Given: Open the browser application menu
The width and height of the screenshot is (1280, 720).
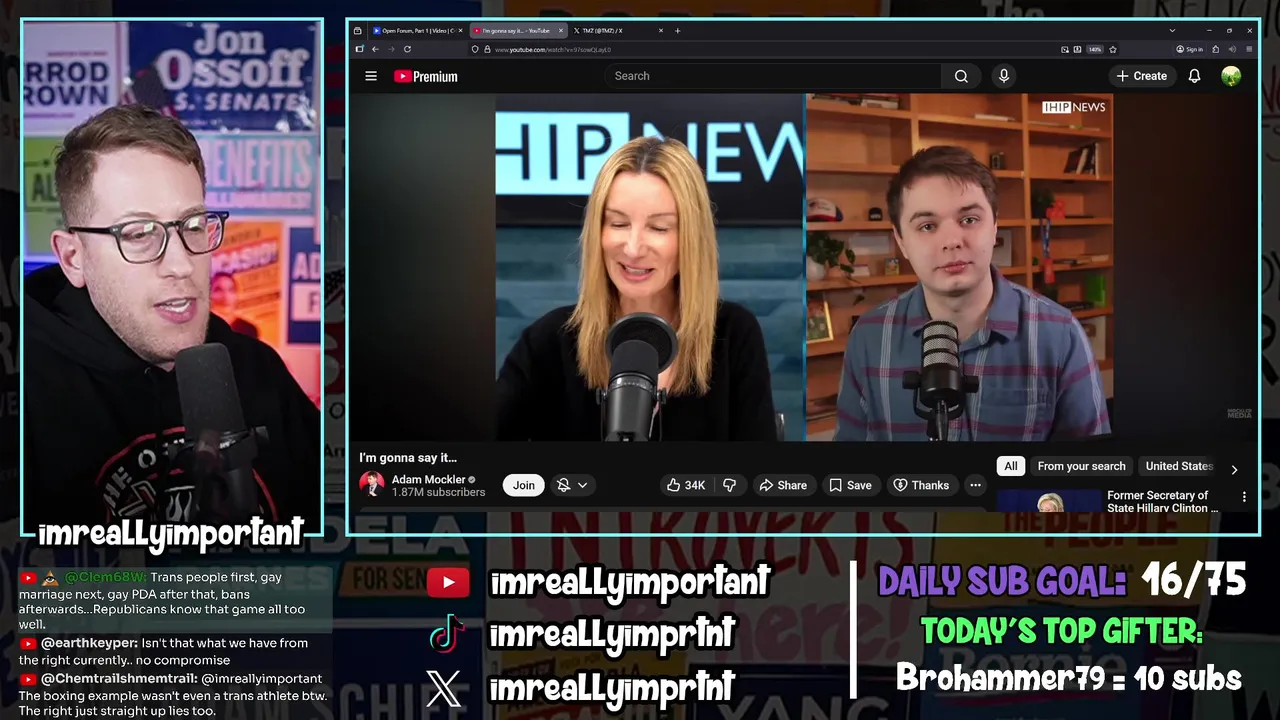Looking at the screenshot, I should click(x=1249, y=49).
